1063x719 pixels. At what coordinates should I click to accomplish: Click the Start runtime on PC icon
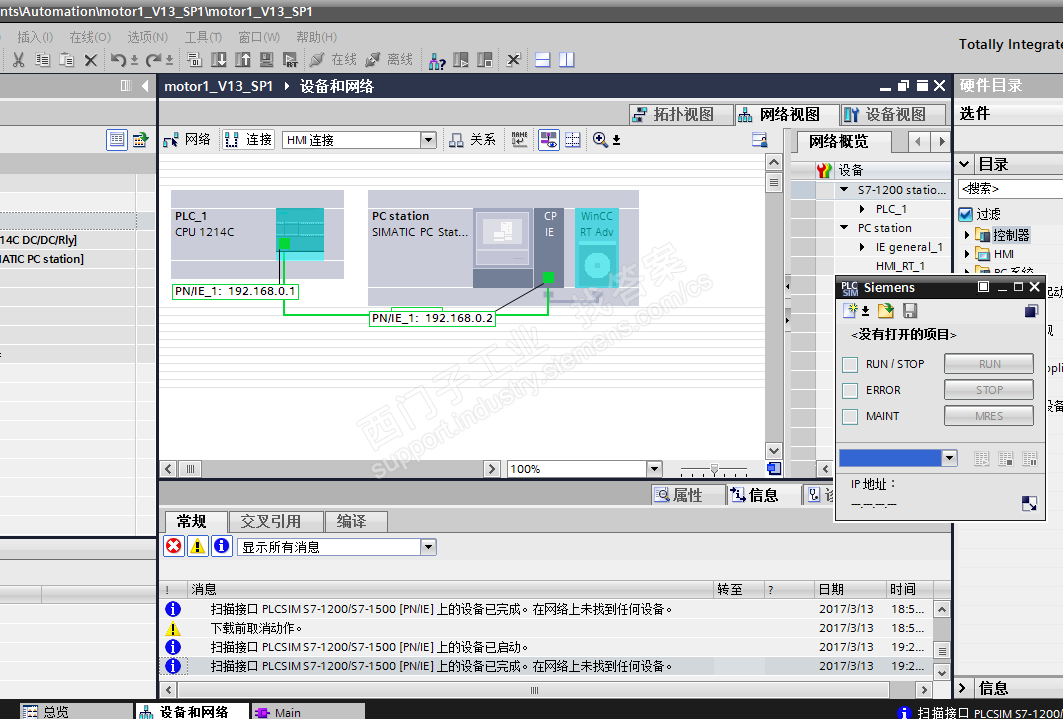point(290,60)
